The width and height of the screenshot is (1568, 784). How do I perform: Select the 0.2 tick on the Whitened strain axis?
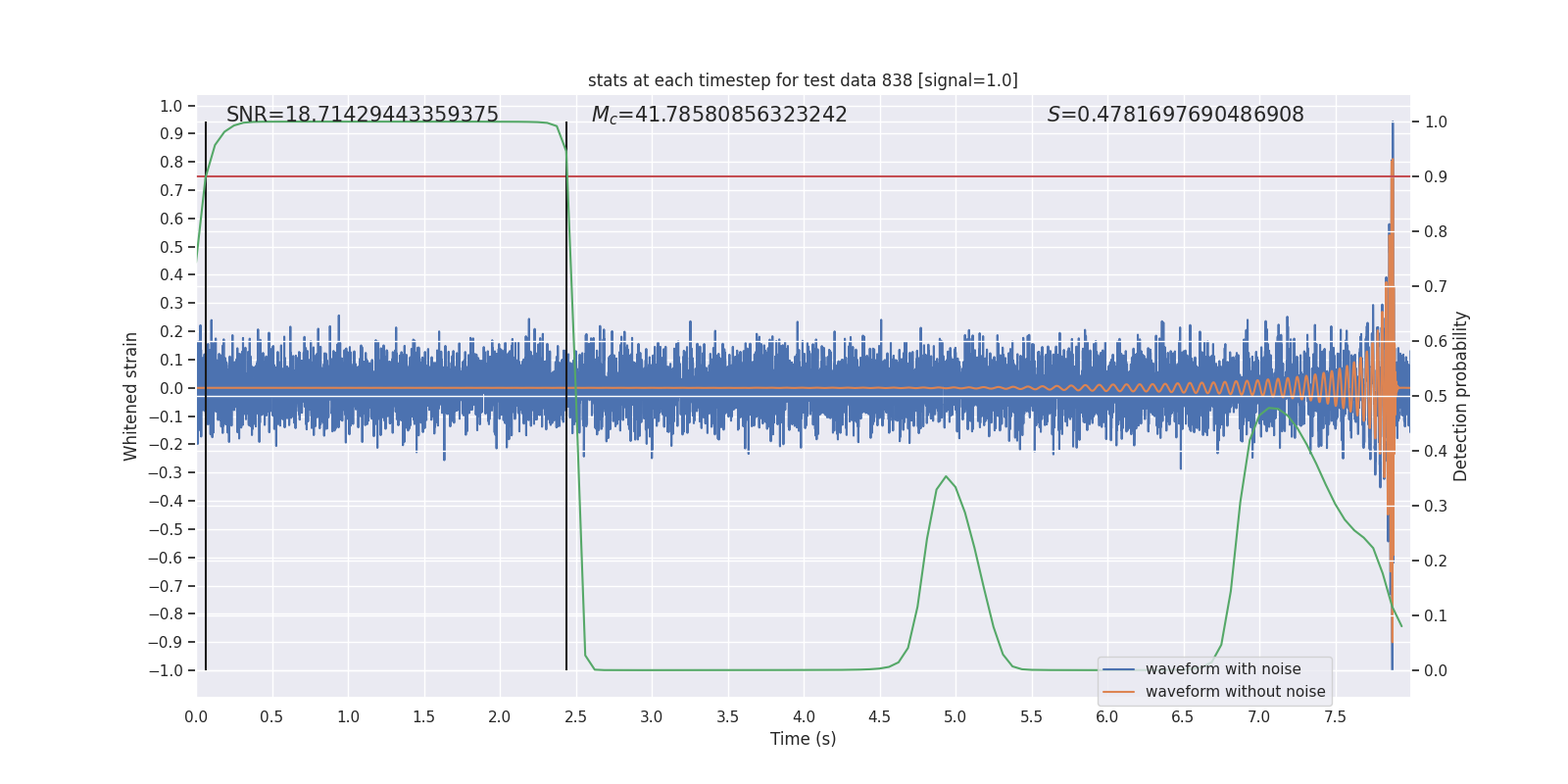tap(171, 332)
